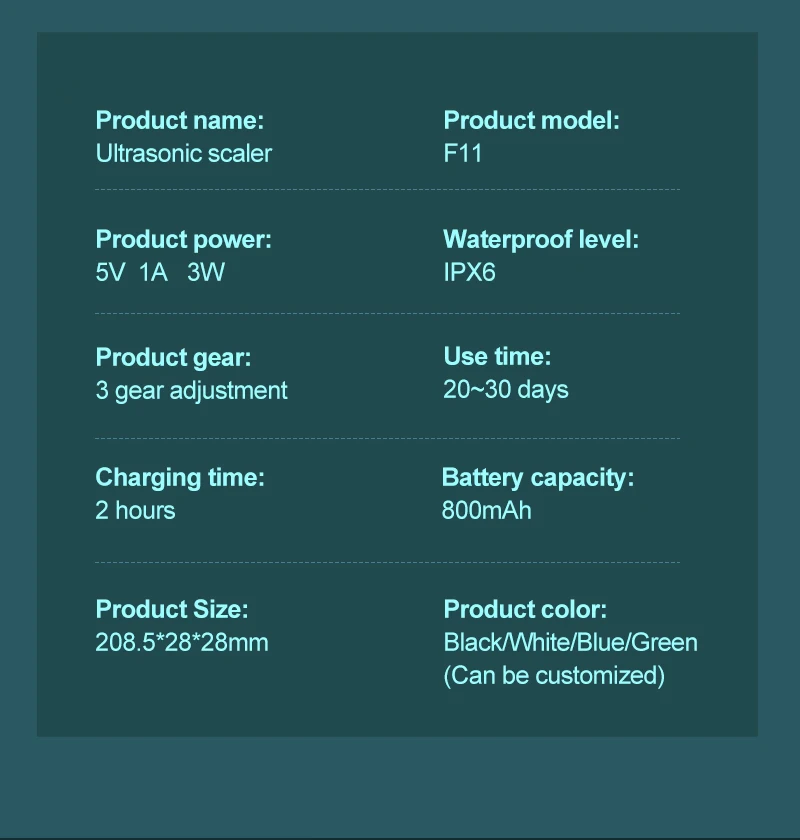Select the 'Ultrasonic scaler' text
The height and width of the screenshot is (840, 800).
pyautogui.click(x=183, y=153)
